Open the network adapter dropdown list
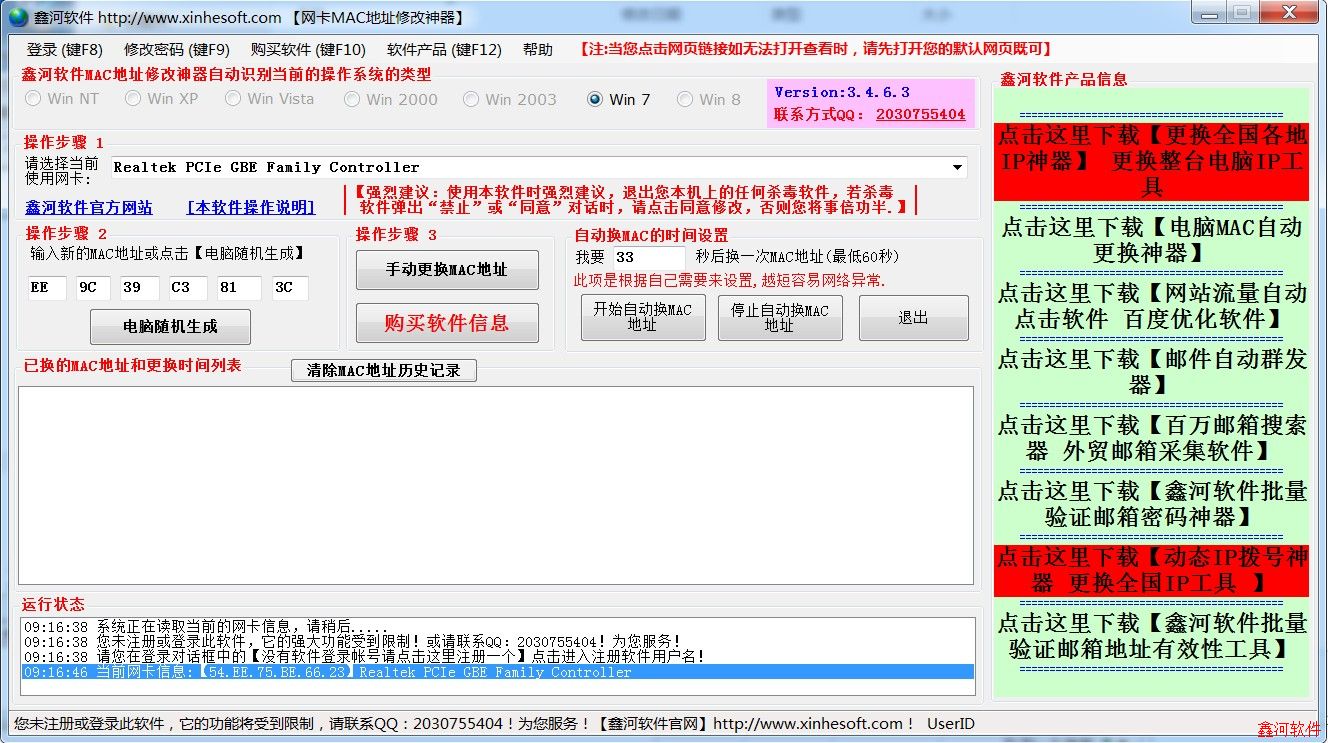Image resolution: width=1328 pixels, height=743 pixels. click(x=958, y=167)
